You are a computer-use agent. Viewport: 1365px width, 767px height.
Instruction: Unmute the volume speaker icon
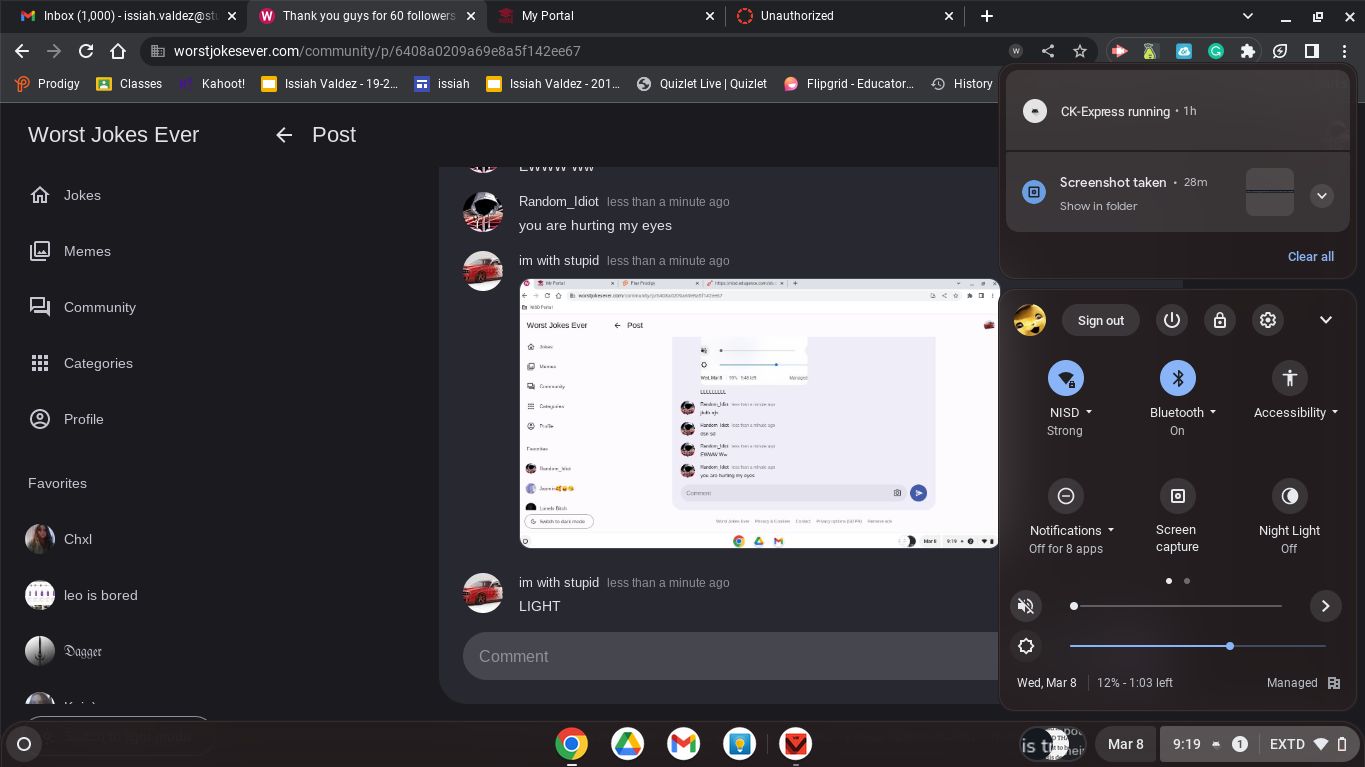[x=1025, y=606]
